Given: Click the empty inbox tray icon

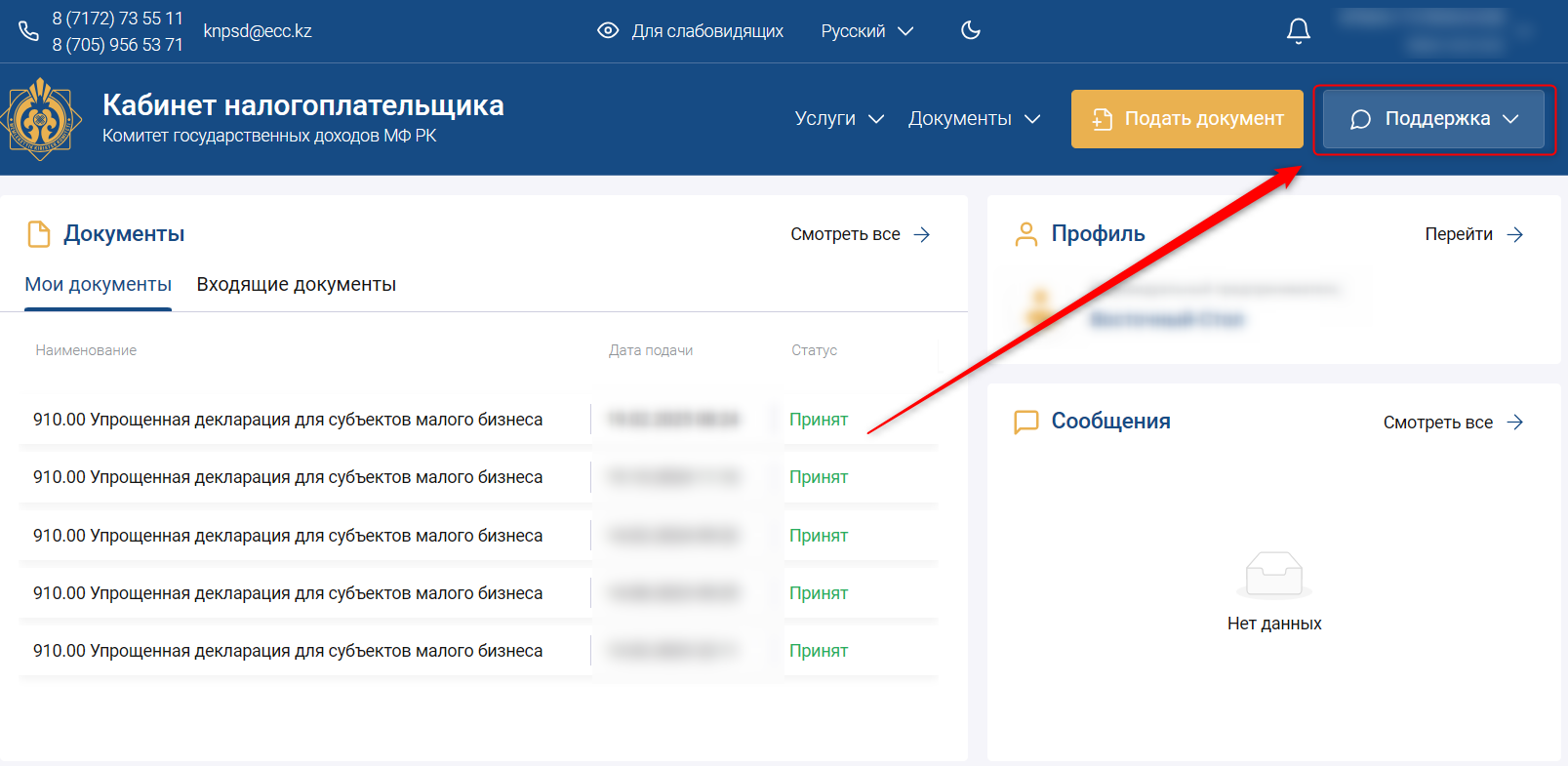Looking at the screenshot, I should tap(1274, 575).
